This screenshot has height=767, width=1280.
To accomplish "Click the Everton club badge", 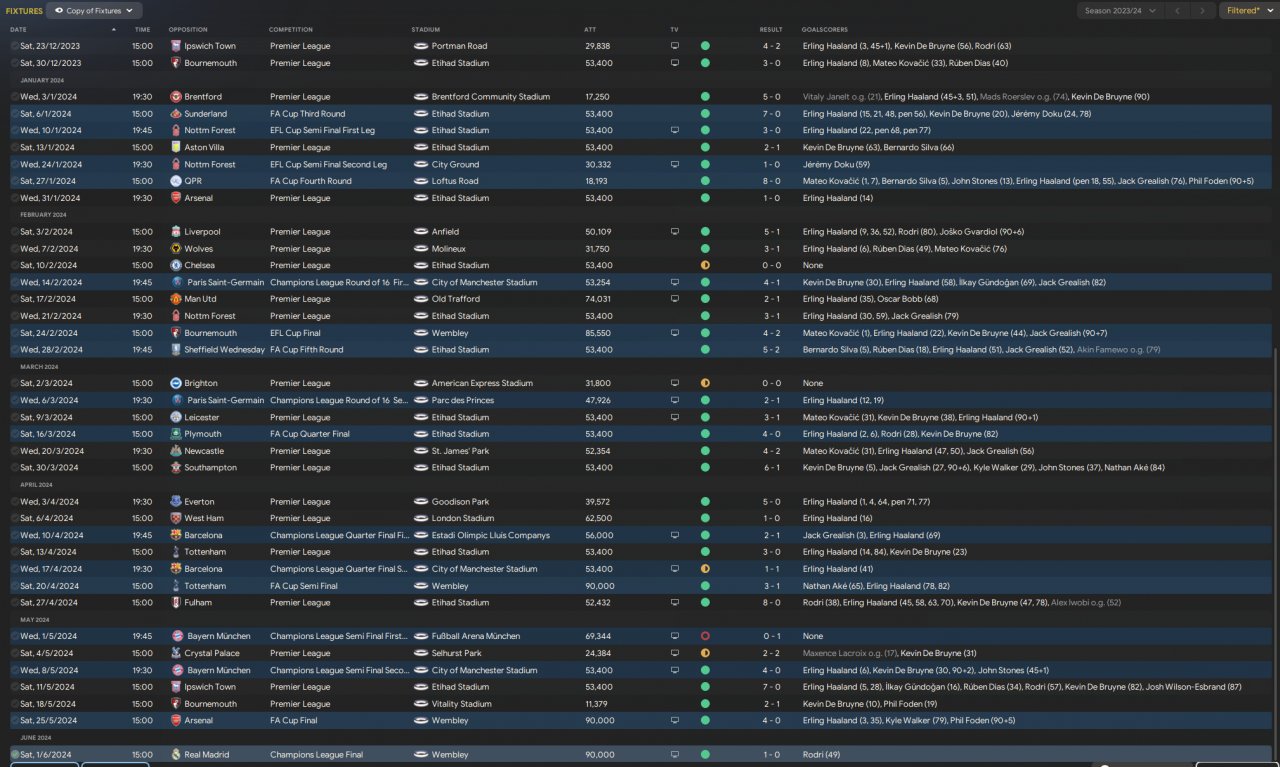I will pyautogui.click(x=176, y=502).
